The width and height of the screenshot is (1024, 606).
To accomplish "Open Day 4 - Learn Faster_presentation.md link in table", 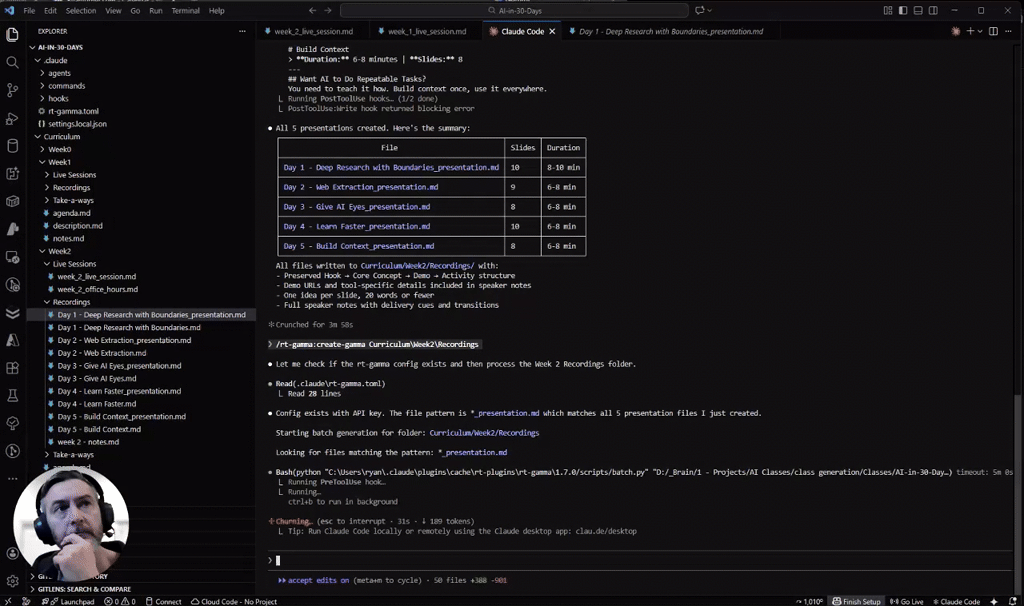I will tap(357, 227).
